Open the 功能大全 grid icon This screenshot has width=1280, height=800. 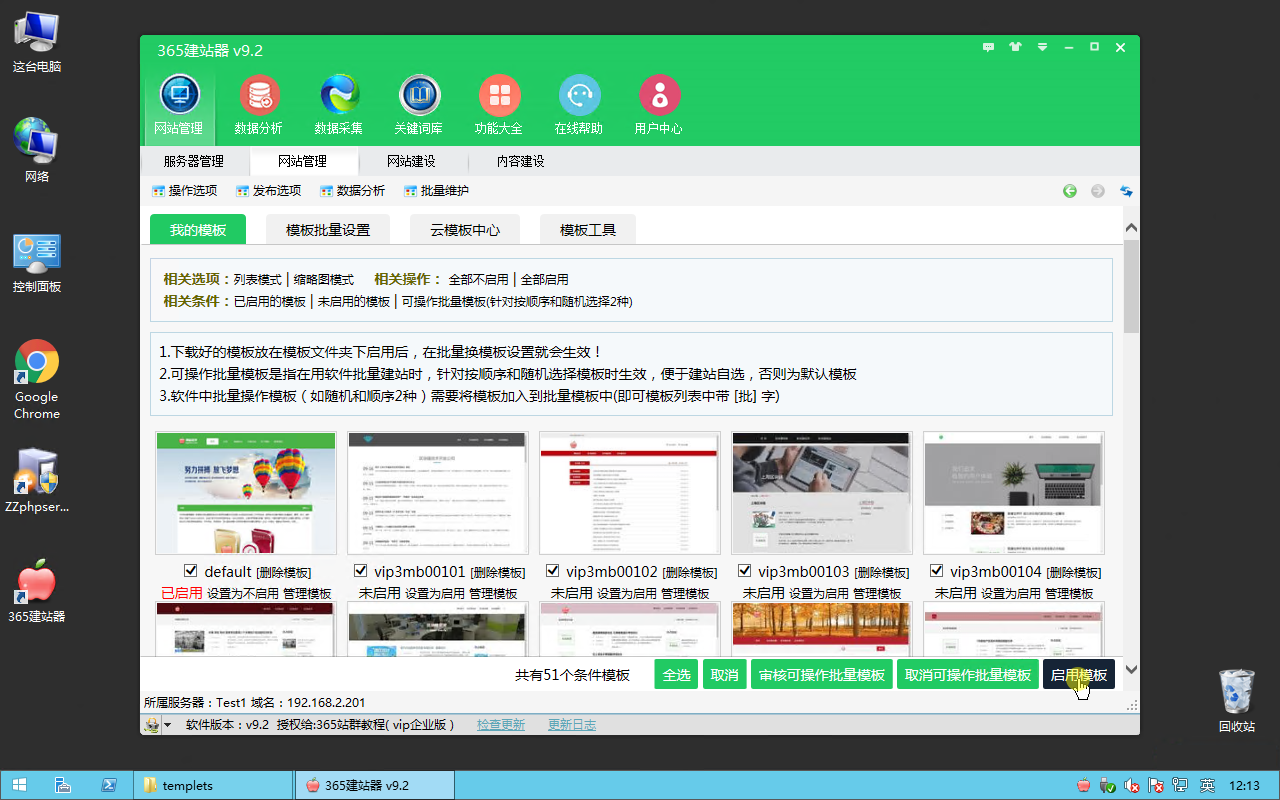(x=499, y=106)
